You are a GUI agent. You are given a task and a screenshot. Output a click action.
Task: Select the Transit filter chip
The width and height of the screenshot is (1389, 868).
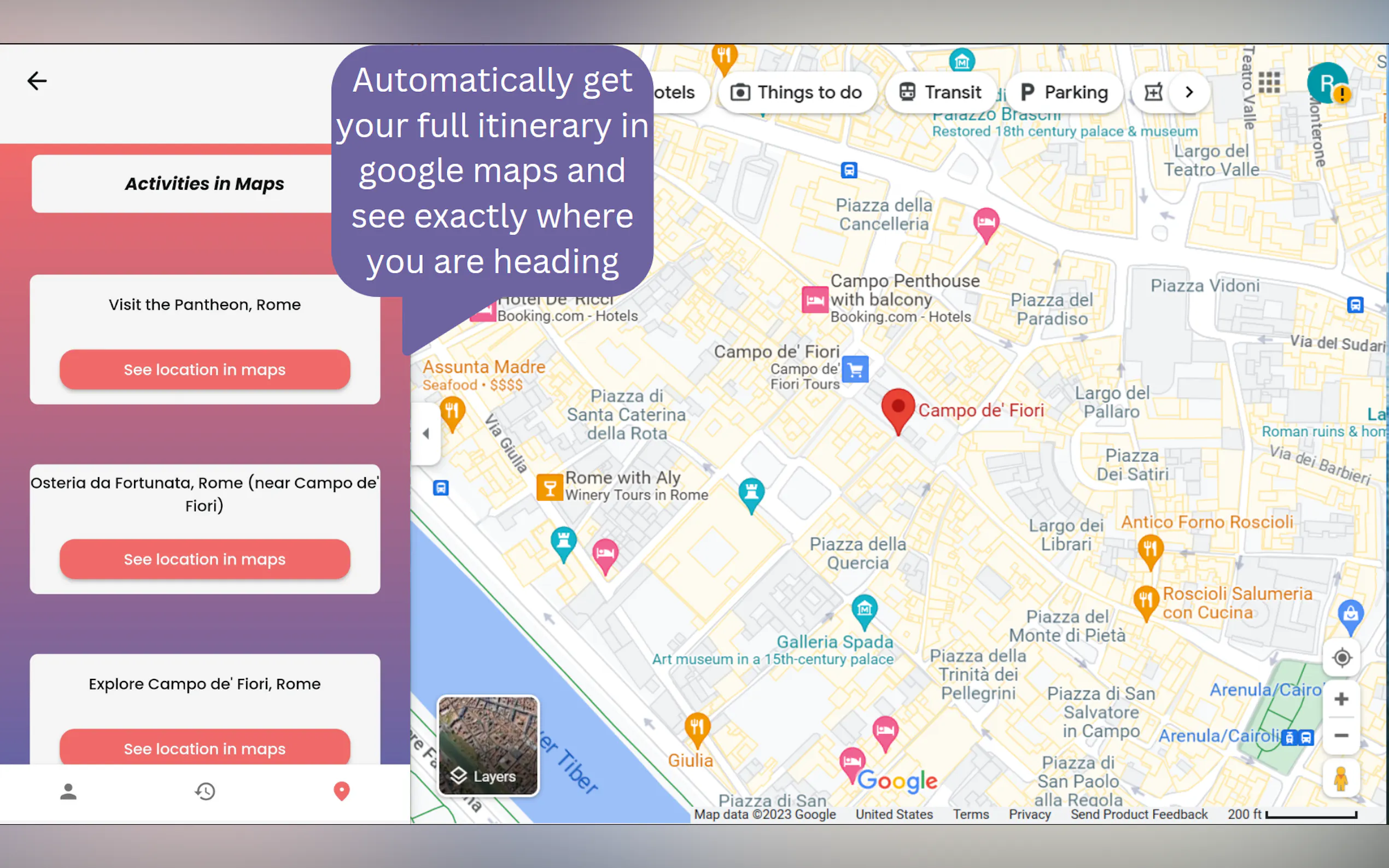(x=941, y=92)
